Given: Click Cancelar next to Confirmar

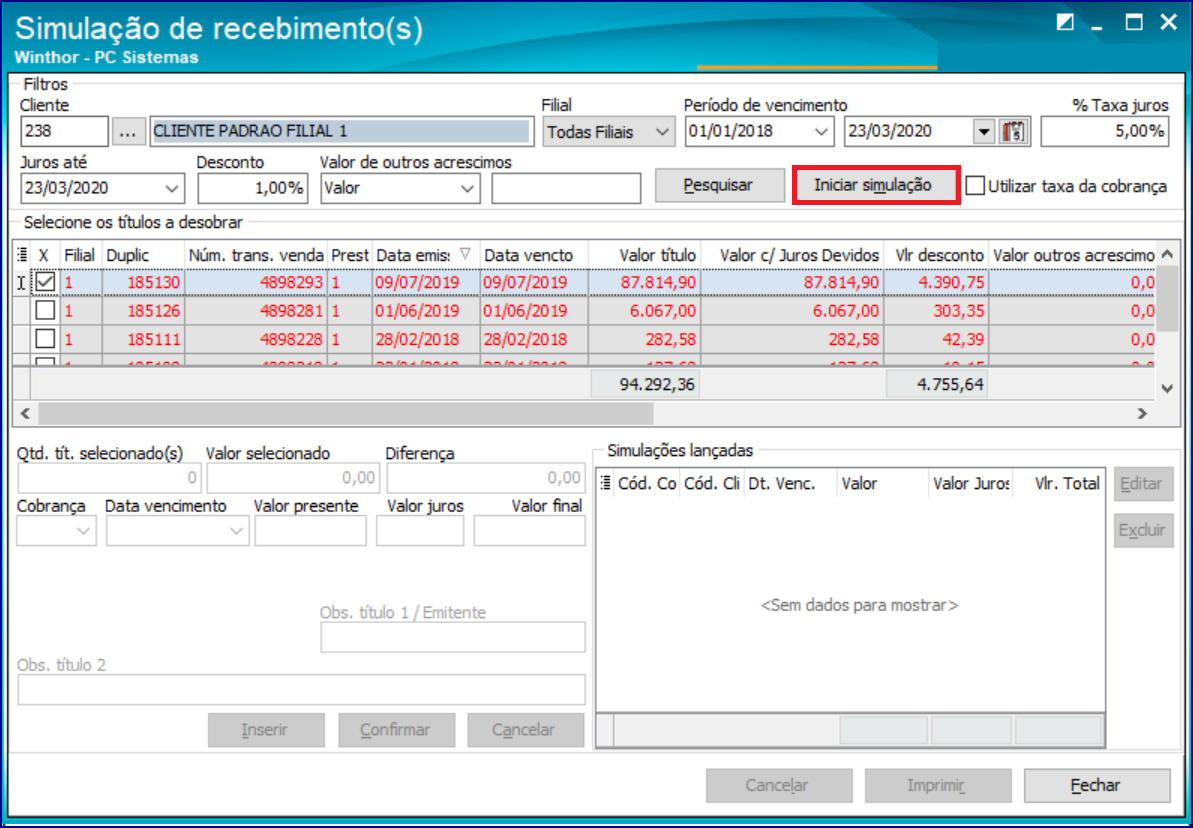Looking at the screenshot, I should click(526, 730).
